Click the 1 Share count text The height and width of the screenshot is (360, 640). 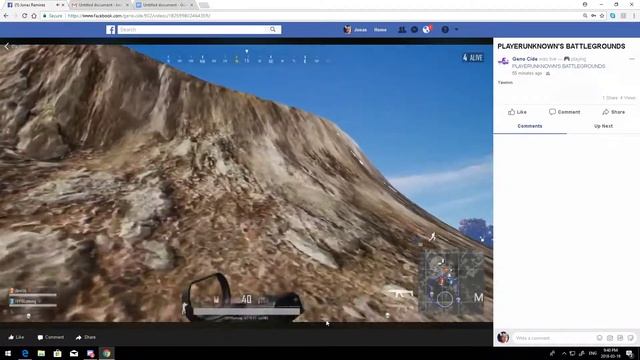(610, 98)
